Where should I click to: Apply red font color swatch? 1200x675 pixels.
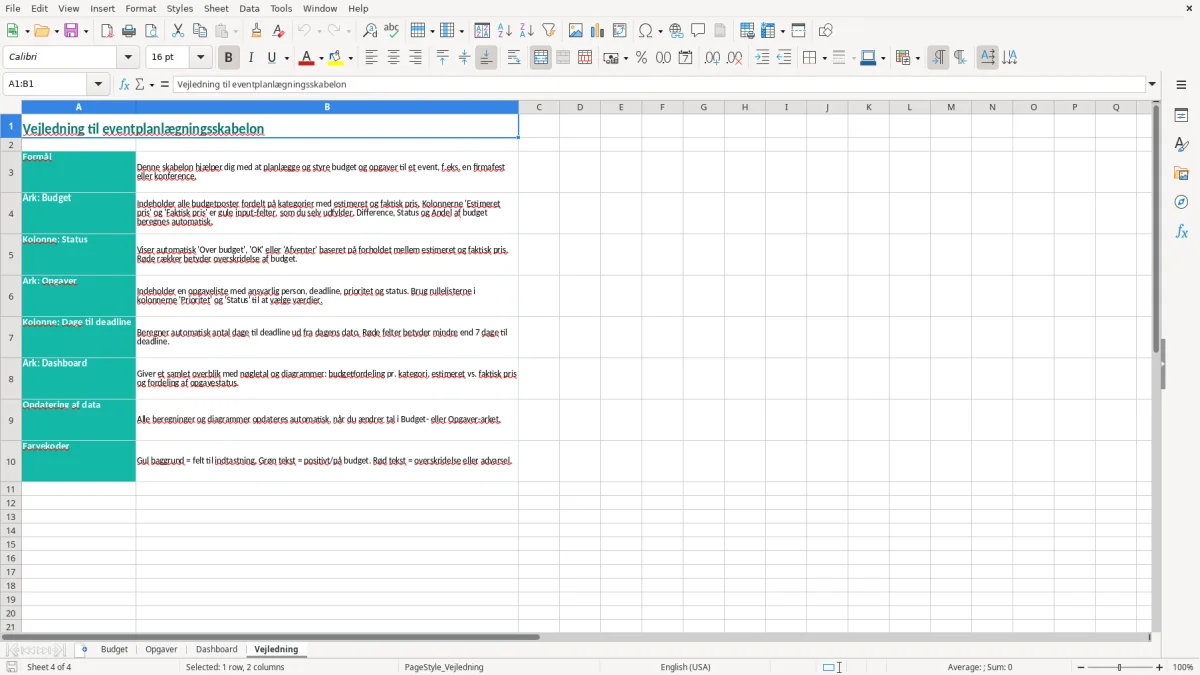[307, 58]
